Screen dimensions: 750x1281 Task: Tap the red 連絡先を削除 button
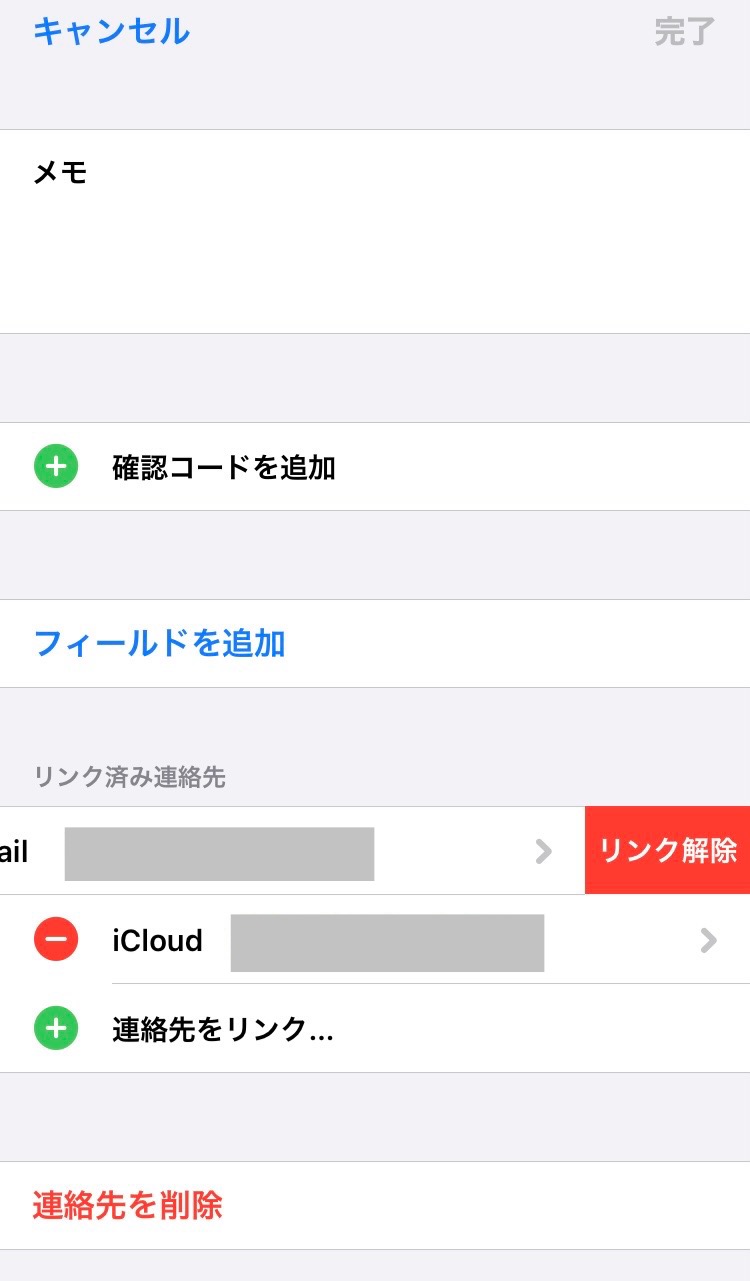[127, 1205]
